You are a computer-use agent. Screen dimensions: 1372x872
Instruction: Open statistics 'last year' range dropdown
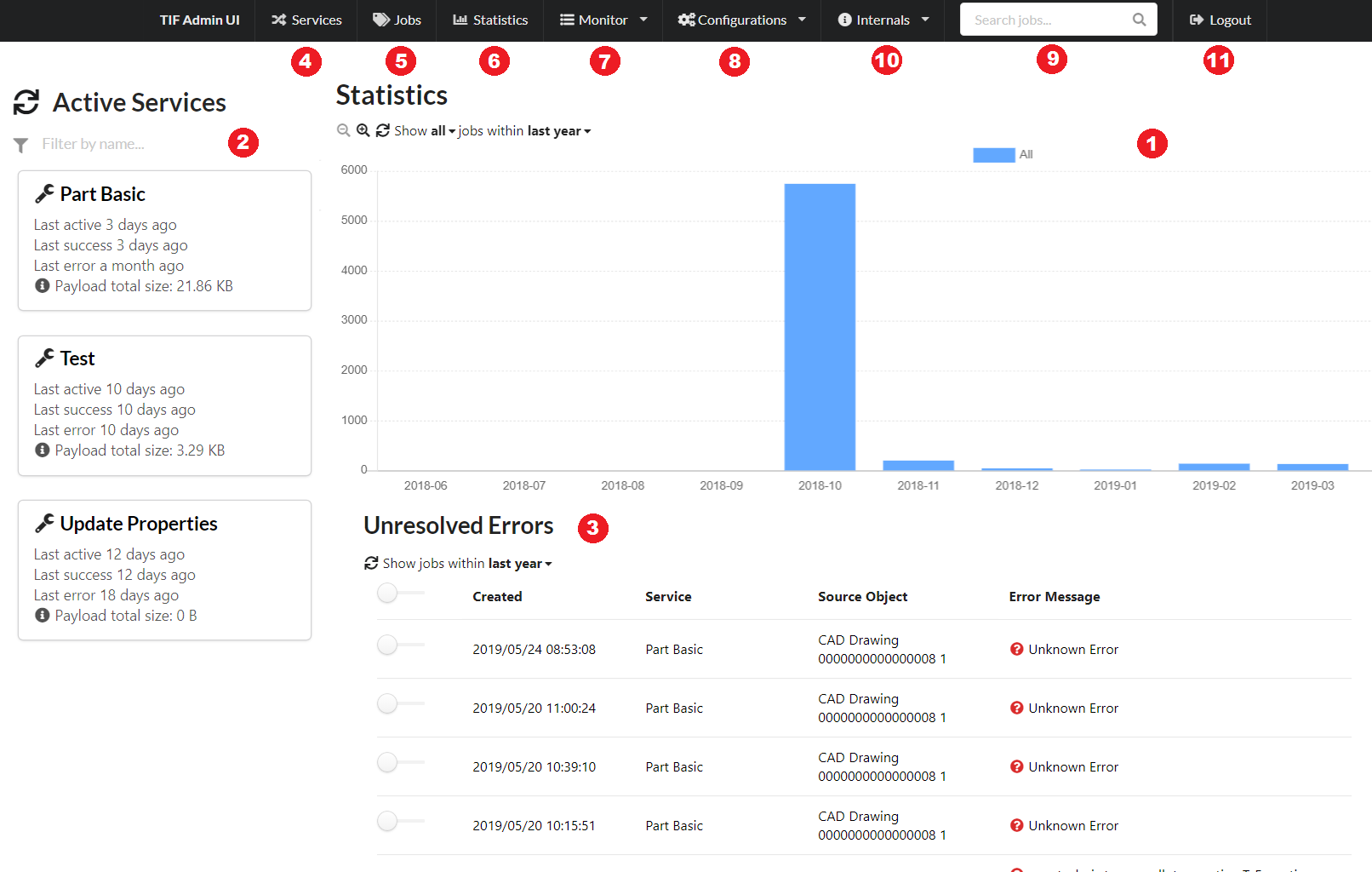[558, 131]
